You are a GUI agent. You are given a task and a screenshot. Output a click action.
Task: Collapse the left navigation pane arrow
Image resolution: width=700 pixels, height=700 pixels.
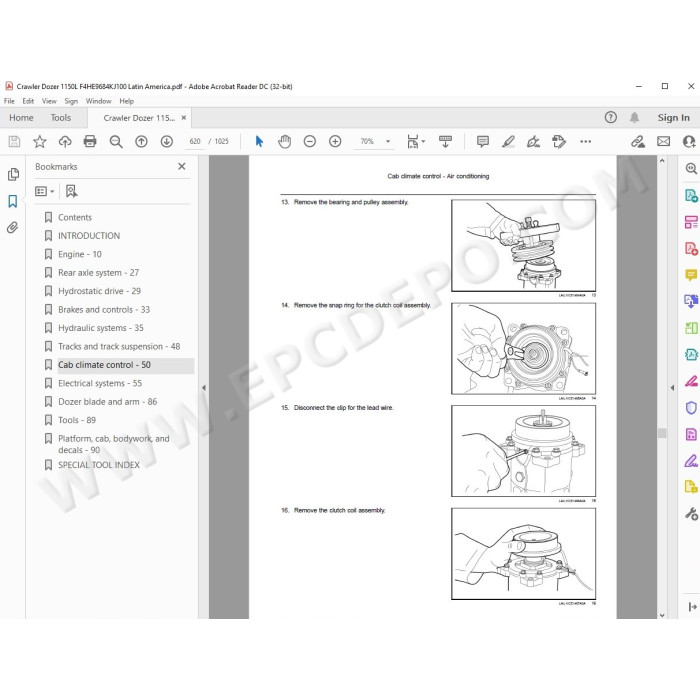point(204,388)
